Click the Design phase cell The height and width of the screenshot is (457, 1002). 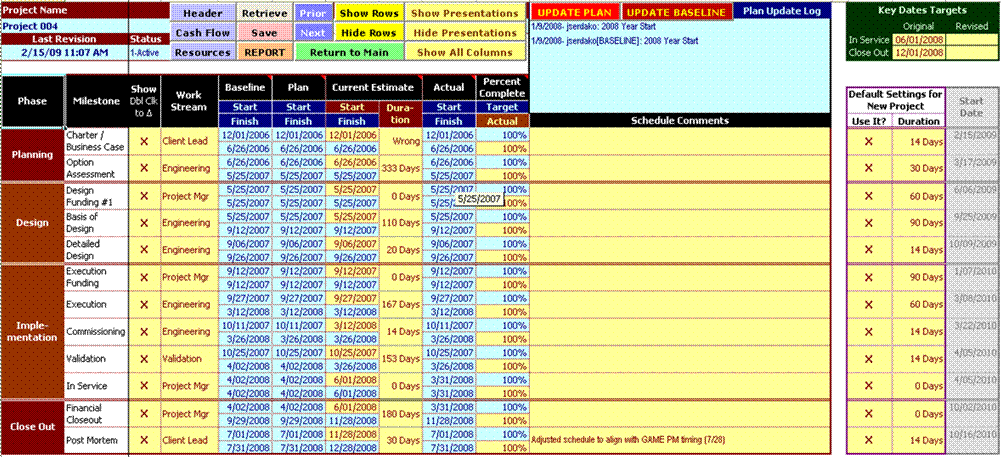coord(33,223)
